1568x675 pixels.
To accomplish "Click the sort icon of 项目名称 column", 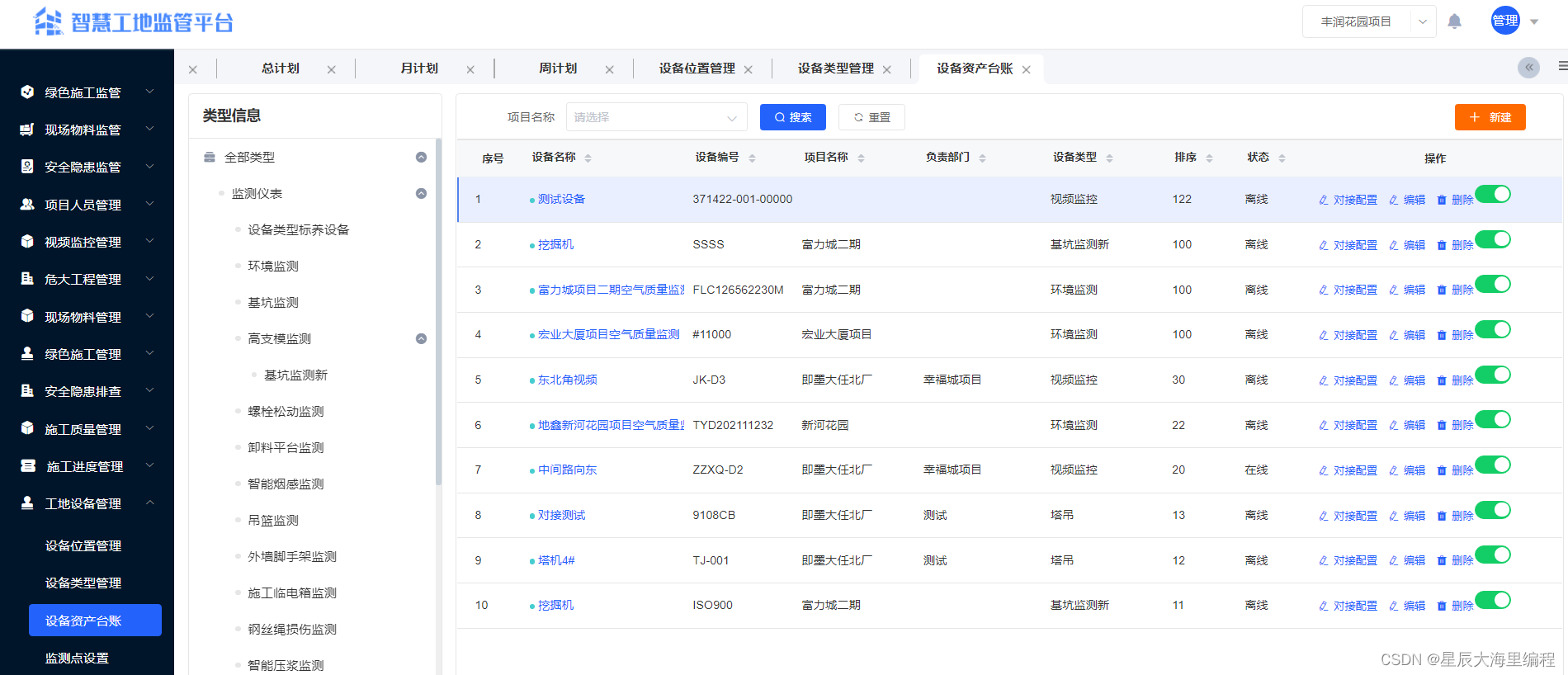I will (x=861, y=158).
